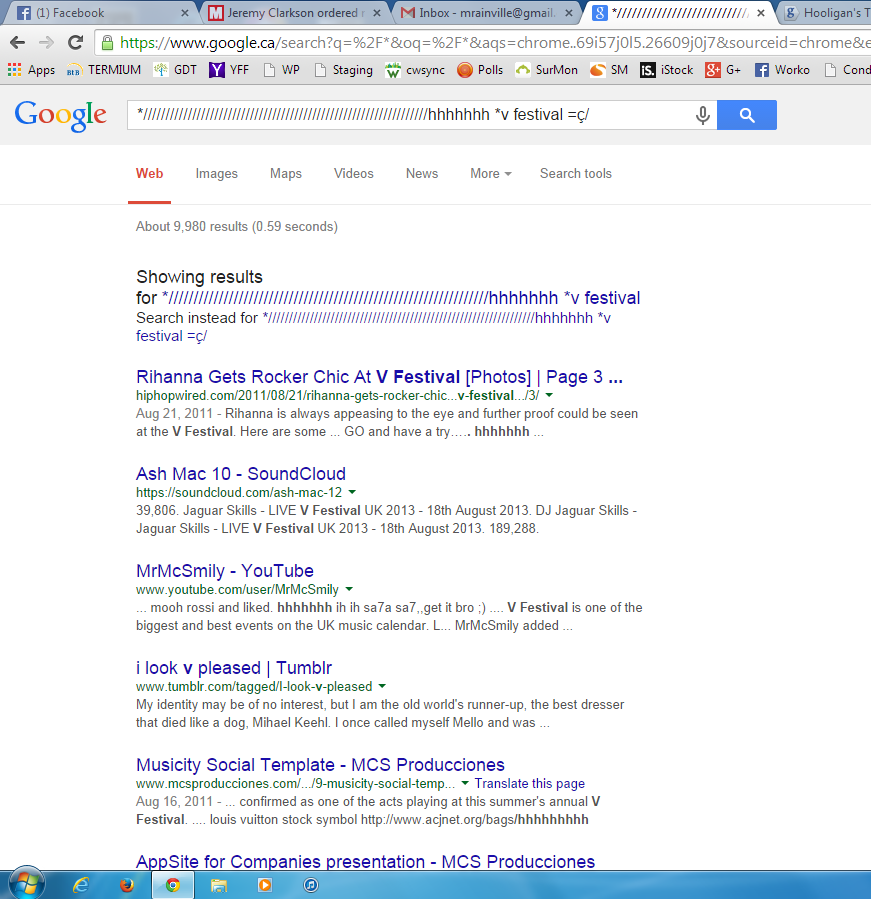
Task: Open the Polls bookmark
Action: (x=480, y=70)
